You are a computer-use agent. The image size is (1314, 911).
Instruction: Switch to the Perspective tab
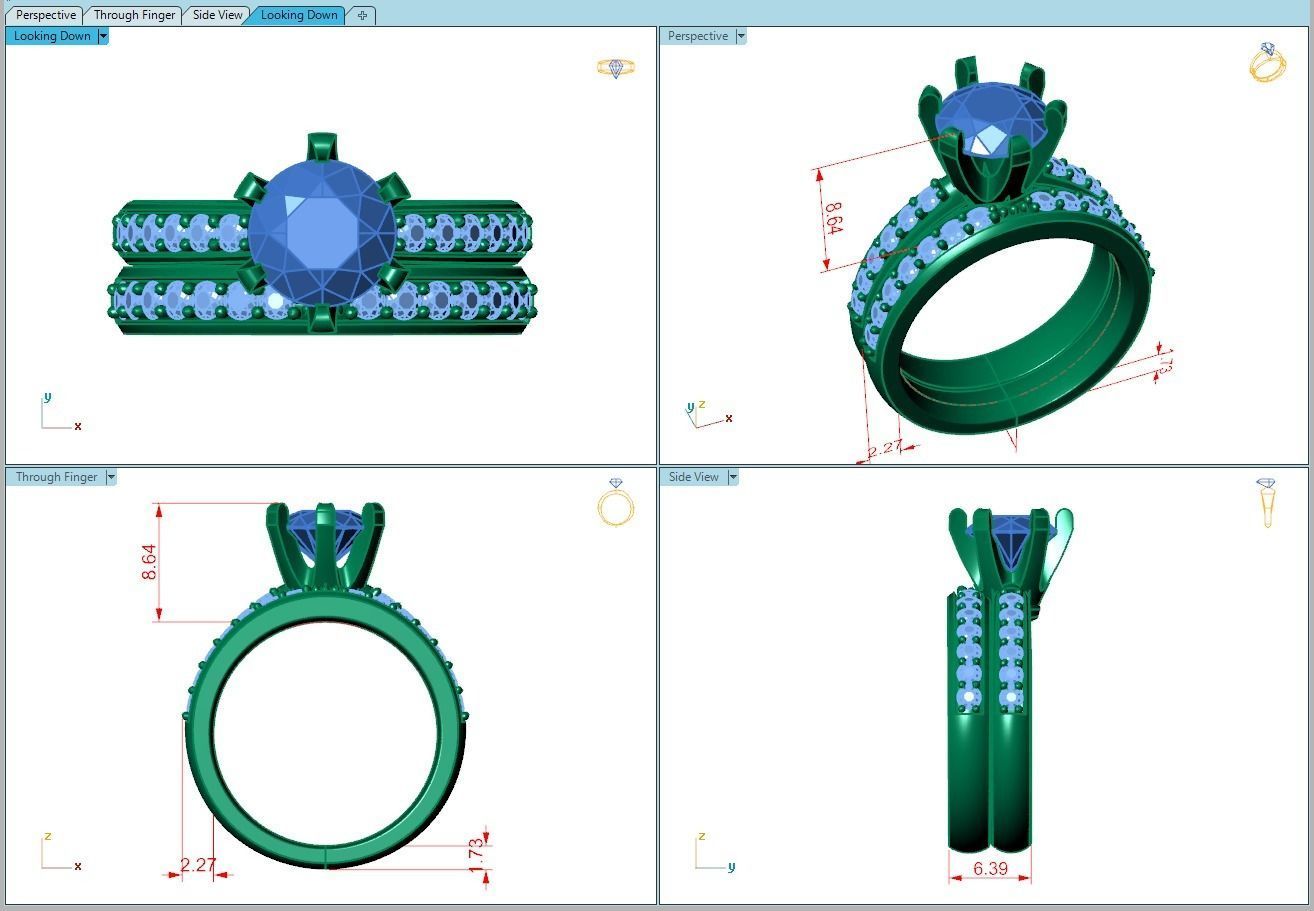coord(45,15)
